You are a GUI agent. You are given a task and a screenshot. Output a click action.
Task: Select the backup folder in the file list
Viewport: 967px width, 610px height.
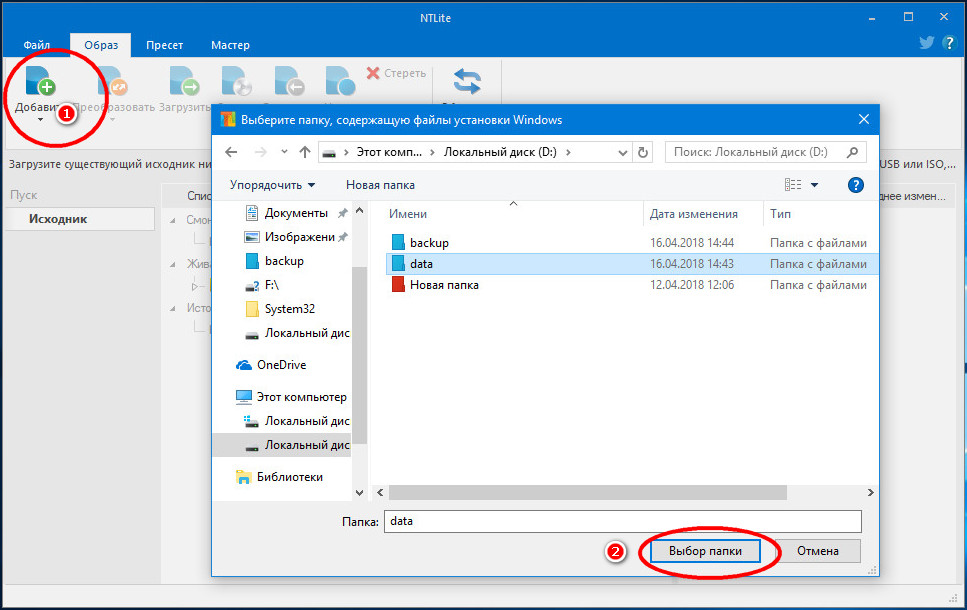click(632, 243)
